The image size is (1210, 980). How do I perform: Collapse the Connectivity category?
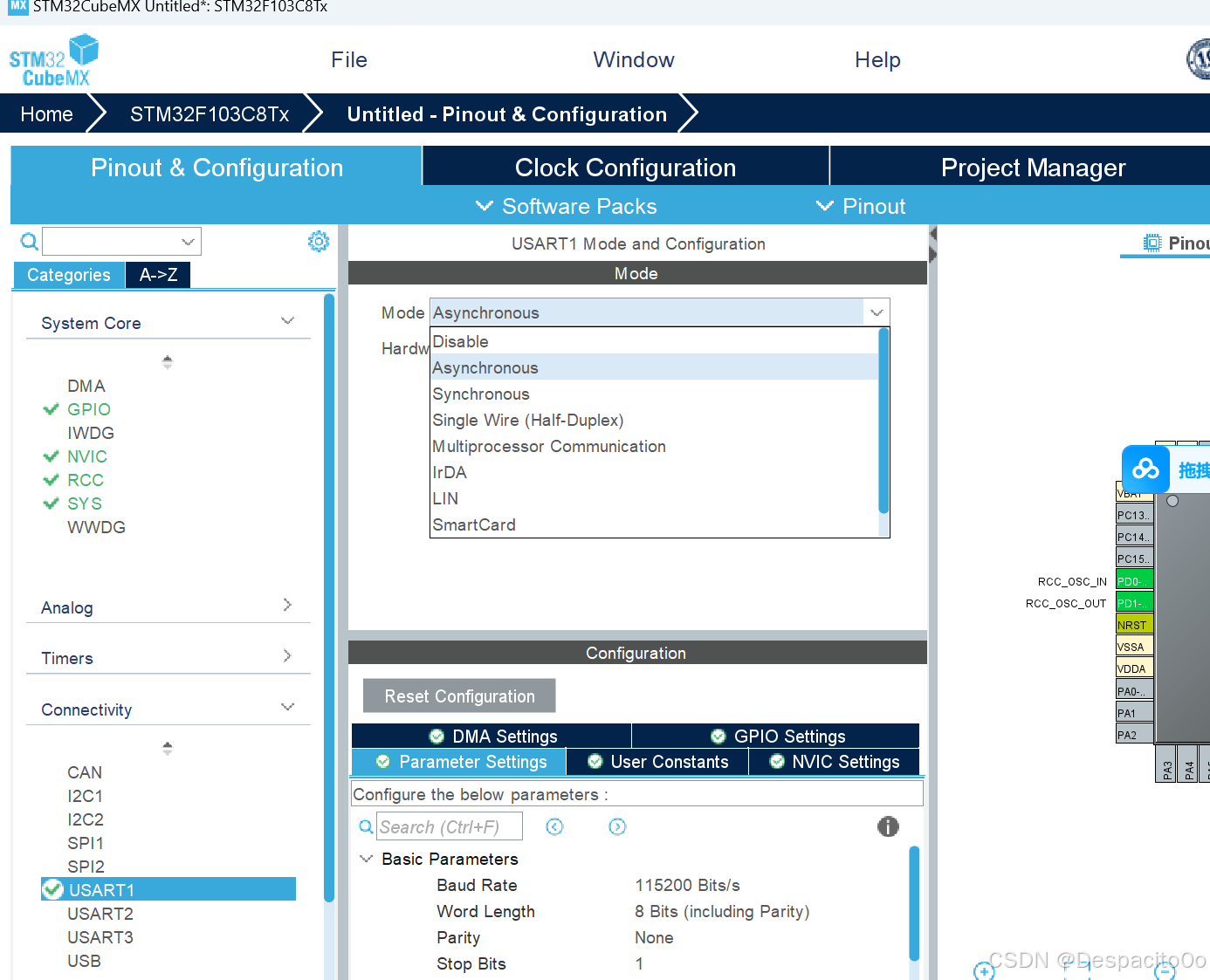tap(287, 707)
